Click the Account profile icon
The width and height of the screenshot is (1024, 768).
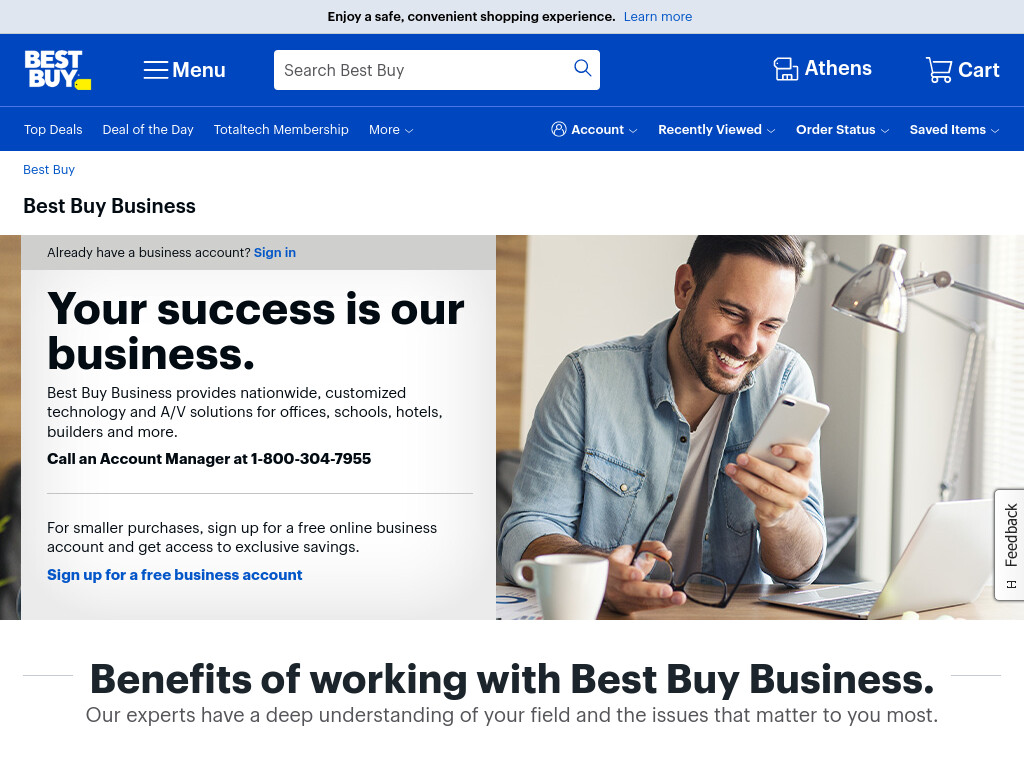pos(558,129)
